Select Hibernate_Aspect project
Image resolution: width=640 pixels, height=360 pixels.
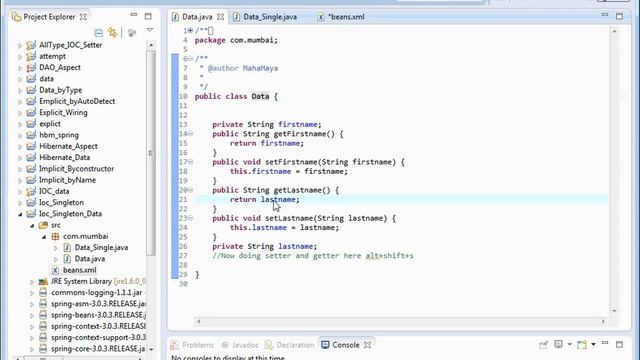(68, 146)
